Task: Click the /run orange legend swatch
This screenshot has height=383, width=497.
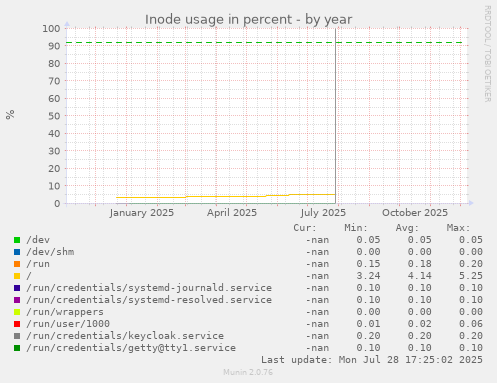Action: pyautogui.click(x=17, y=264)
